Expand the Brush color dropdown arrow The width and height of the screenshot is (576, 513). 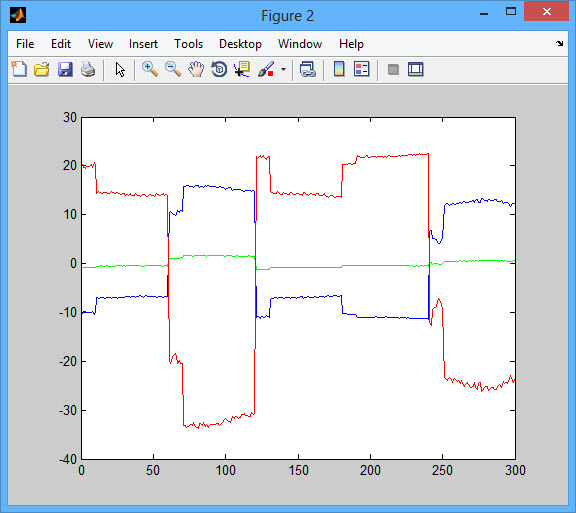283,69
